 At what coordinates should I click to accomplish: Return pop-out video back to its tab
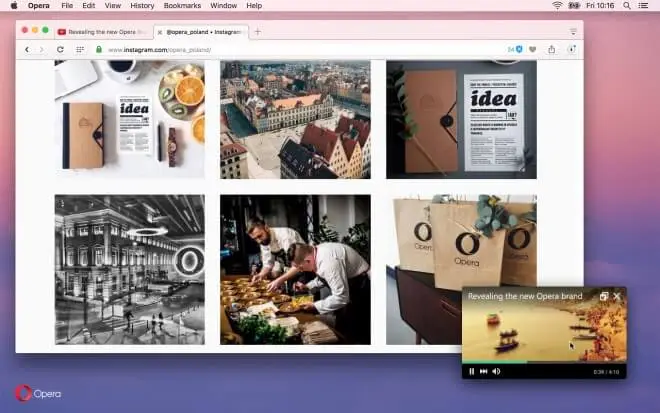[x=604, y=296]
